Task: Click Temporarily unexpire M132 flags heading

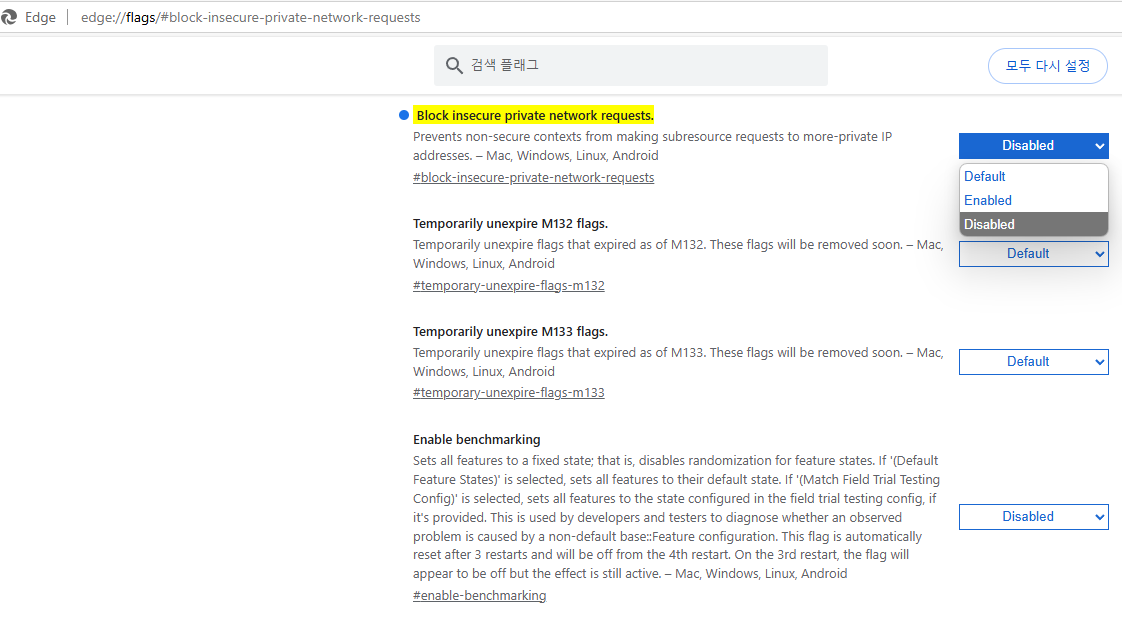Action: pos(510,223)
